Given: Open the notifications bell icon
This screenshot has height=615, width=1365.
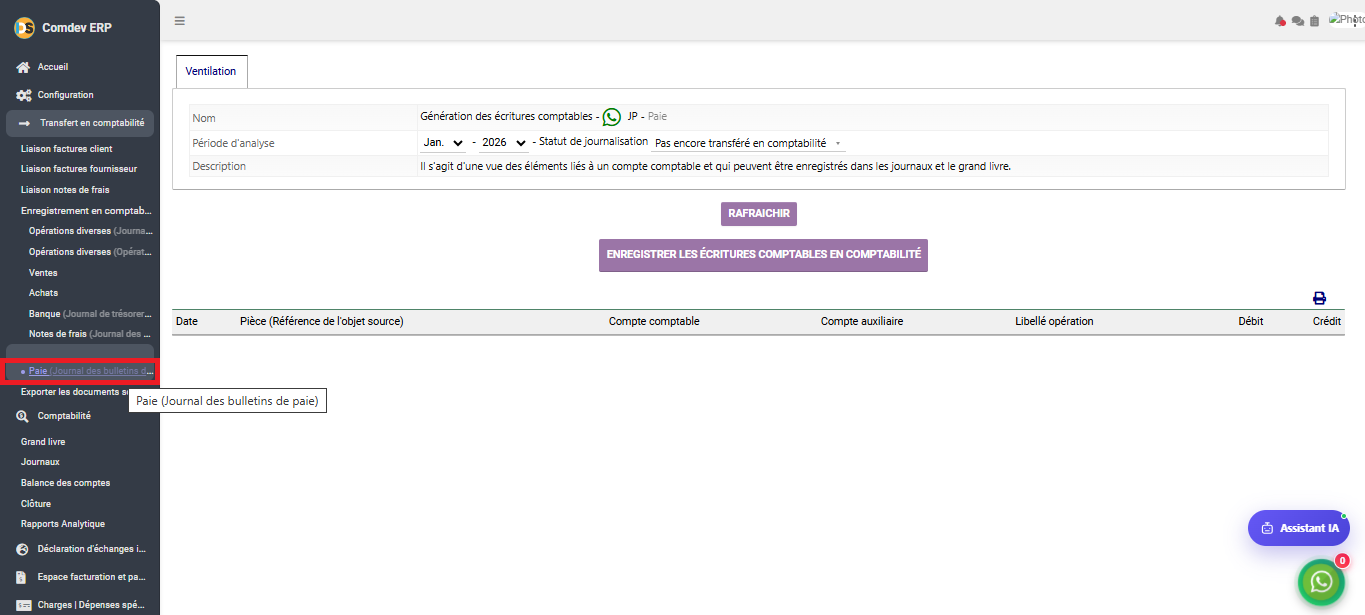Looking at the screenshot, I should click(x=1279, y=21).
